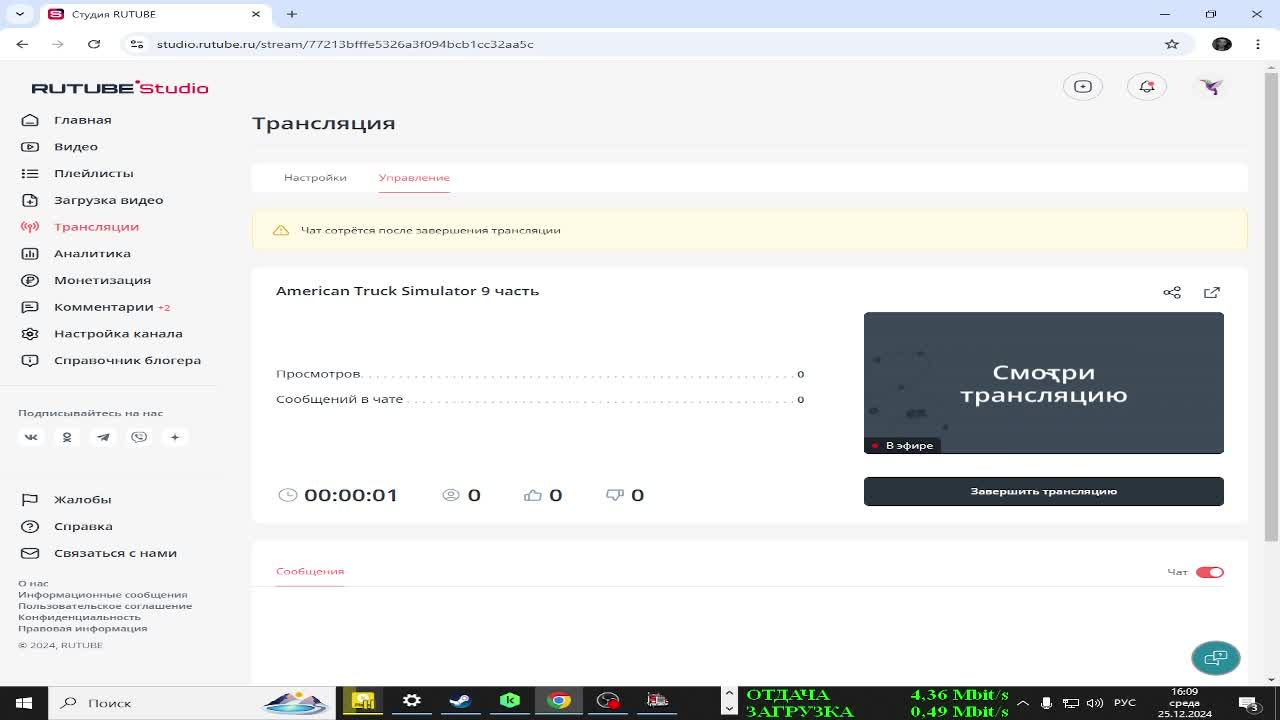Click Завершить трансляцию button

[1044, 491]
